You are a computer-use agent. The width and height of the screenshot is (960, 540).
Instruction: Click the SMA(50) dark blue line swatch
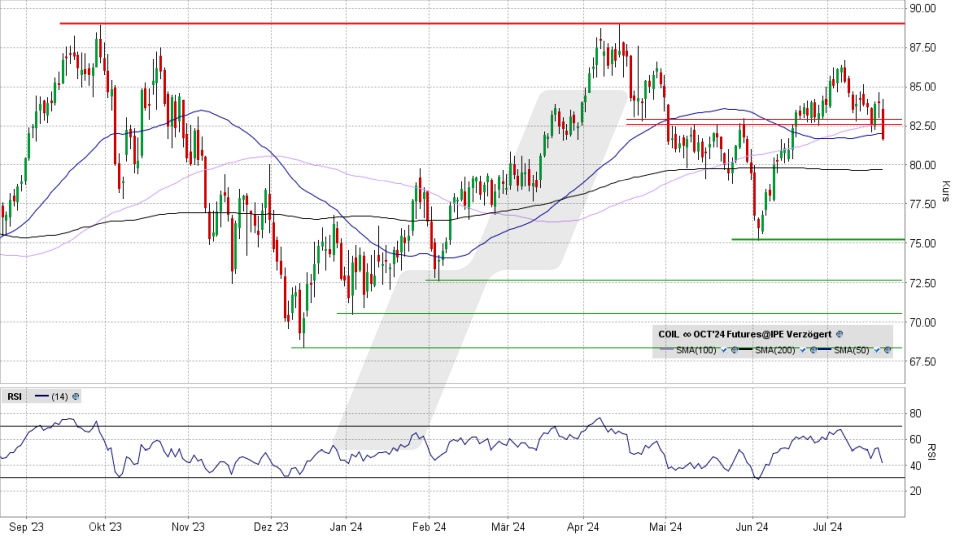pos(825,349)
